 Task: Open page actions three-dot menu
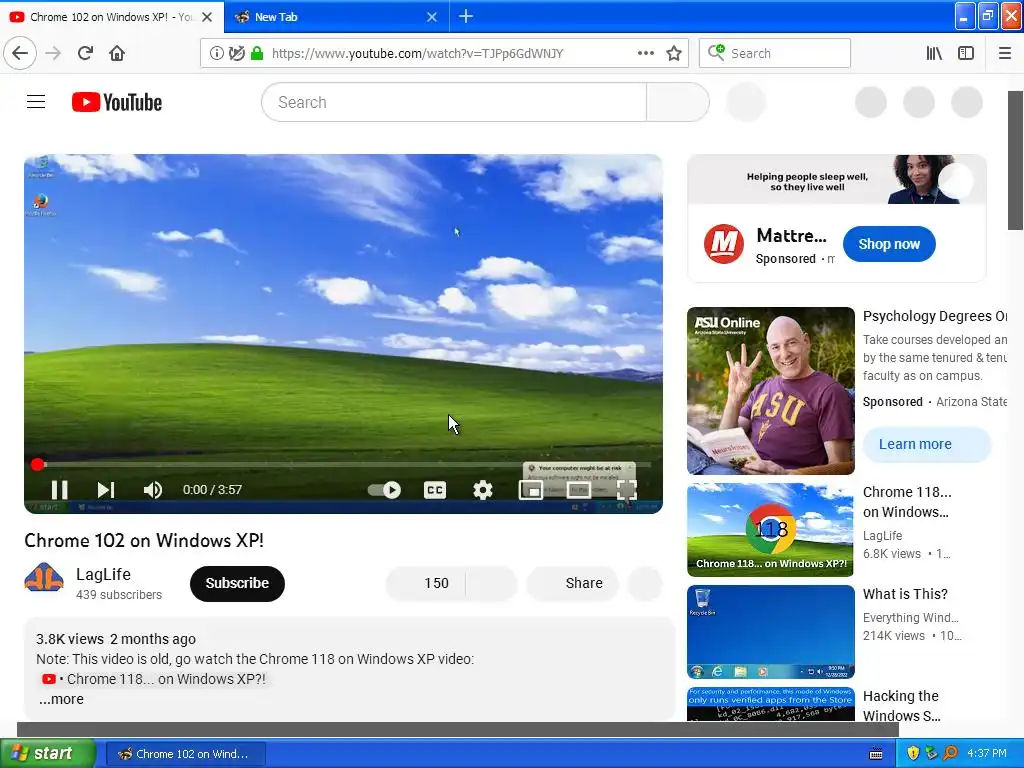(x=645, y=53)
